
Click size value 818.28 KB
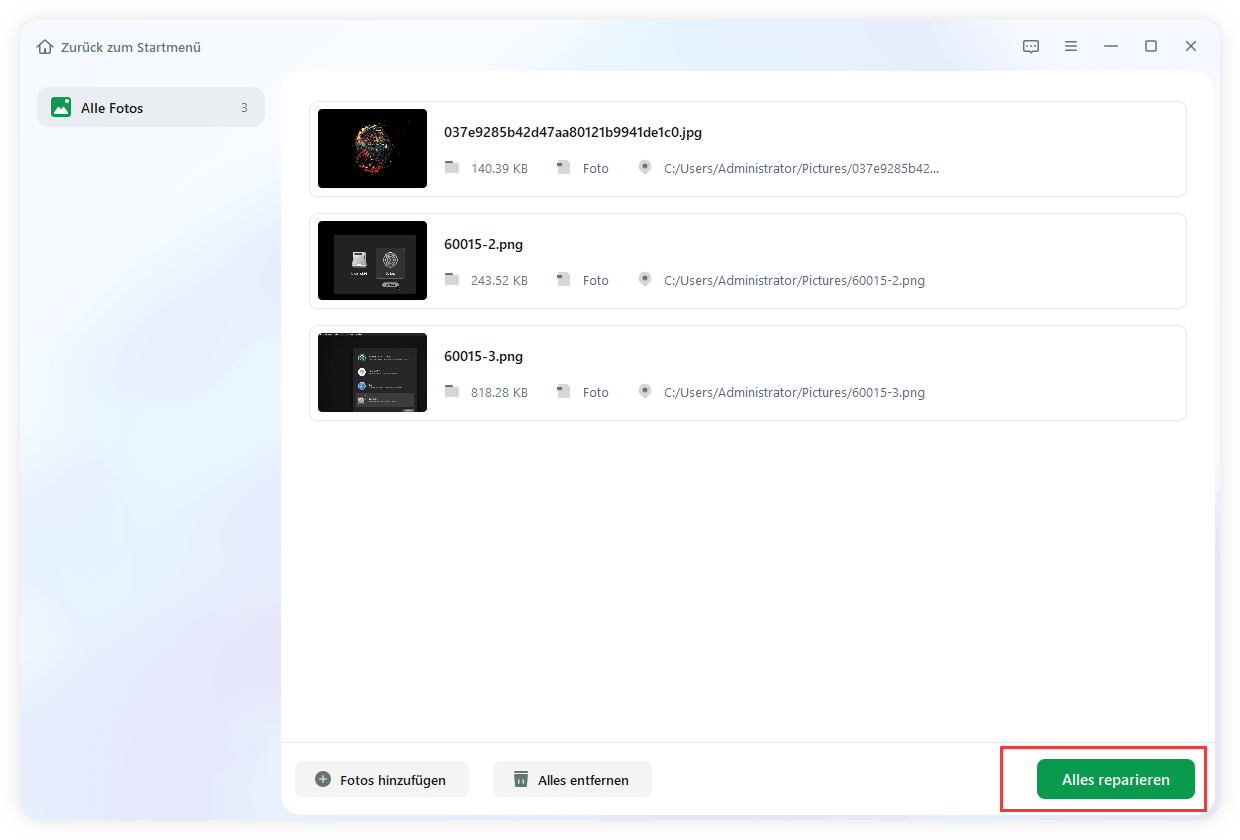pyautogui.click(x=499, y=393)
